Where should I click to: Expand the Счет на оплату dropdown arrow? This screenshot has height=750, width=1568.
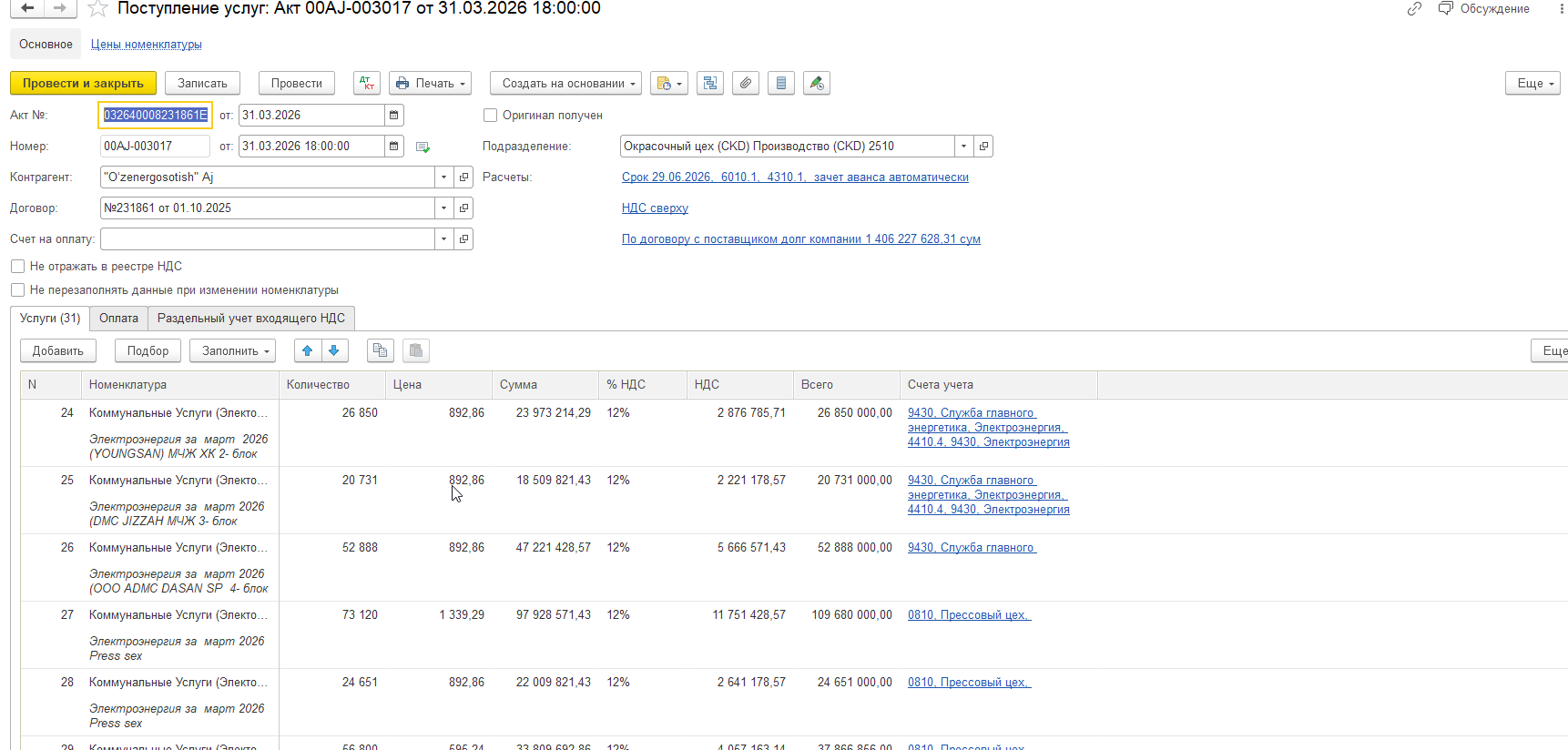(x=443, y=239)
